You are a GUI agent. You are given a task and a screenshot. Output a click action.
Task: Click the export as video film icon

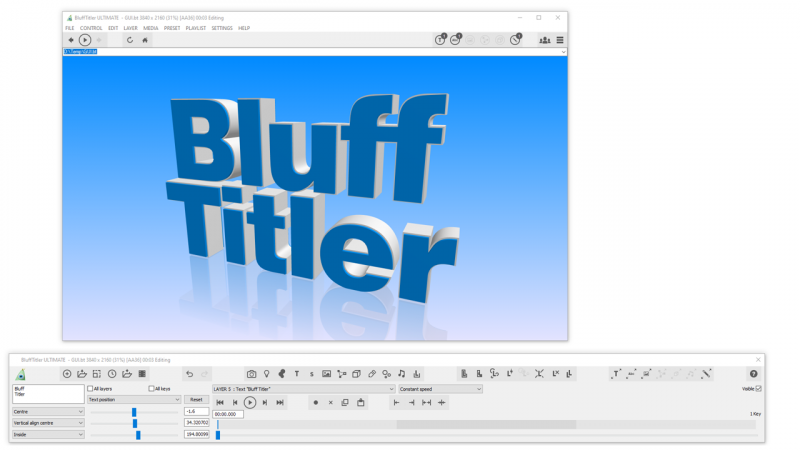[142, 374]
